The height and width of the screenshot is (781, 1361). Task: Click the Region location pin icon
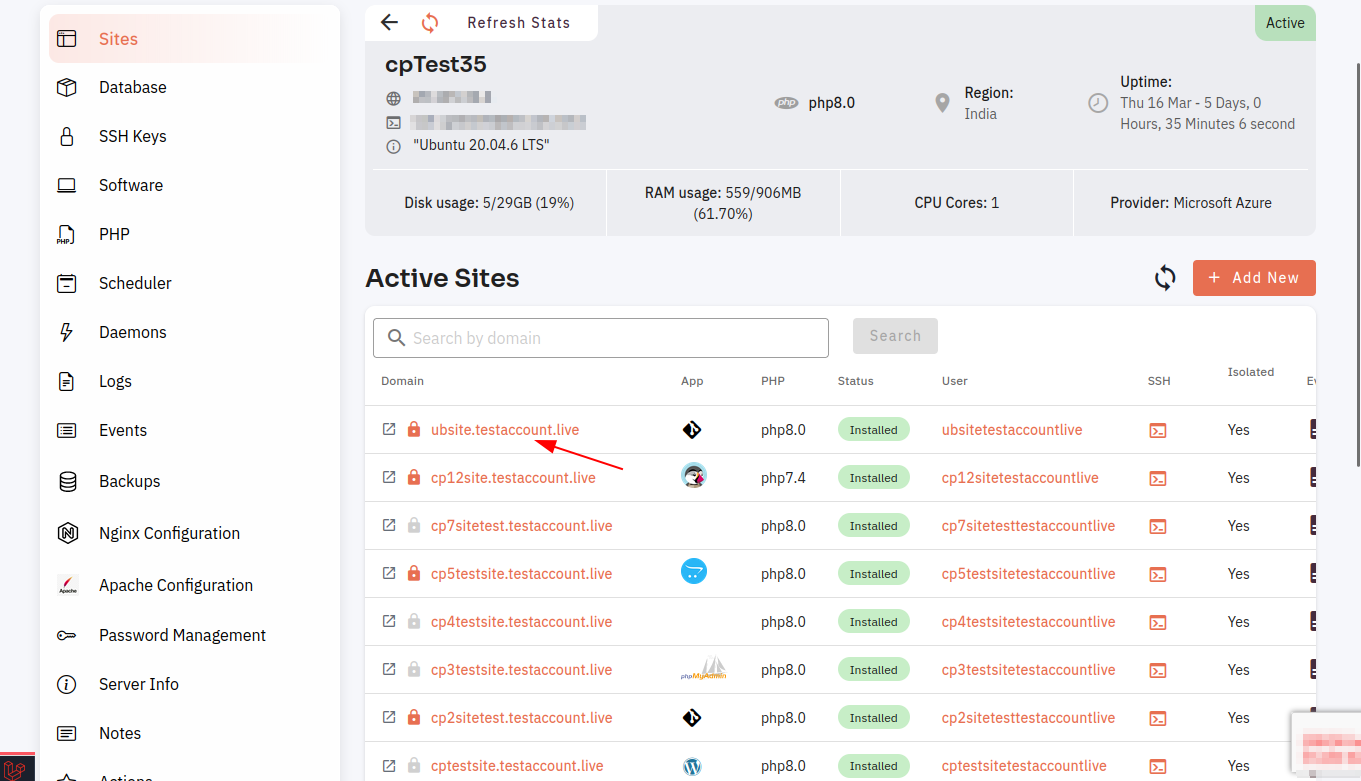[x=942, y=103]
